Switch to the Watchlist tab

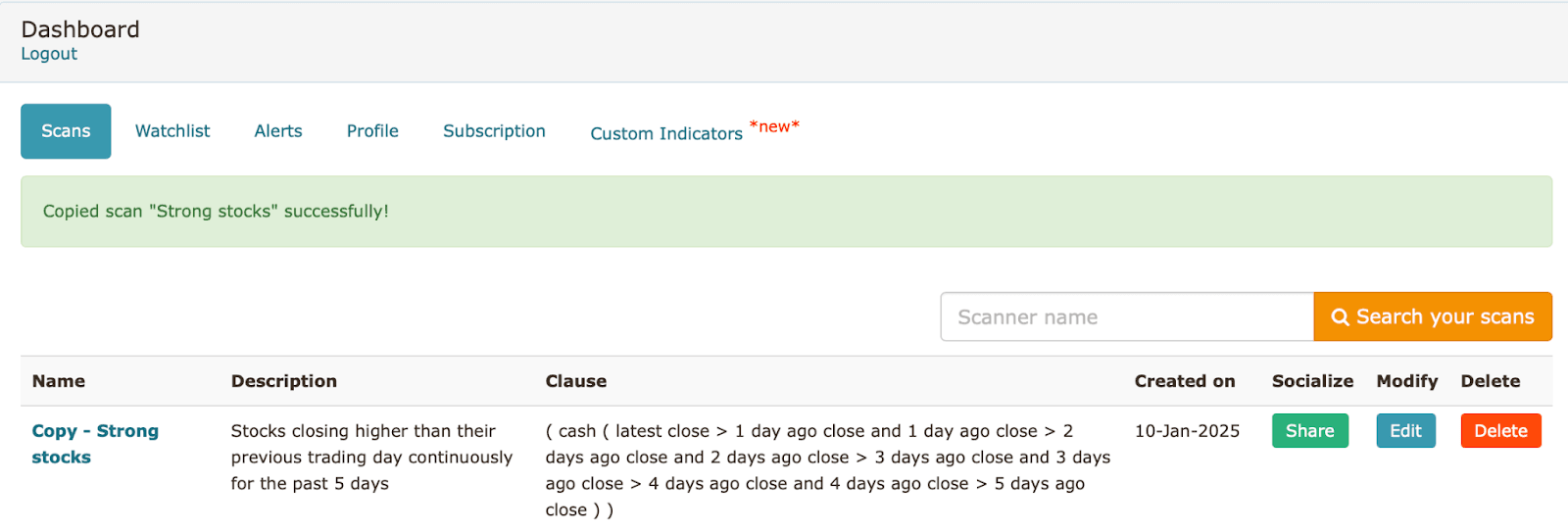(172, 131)
